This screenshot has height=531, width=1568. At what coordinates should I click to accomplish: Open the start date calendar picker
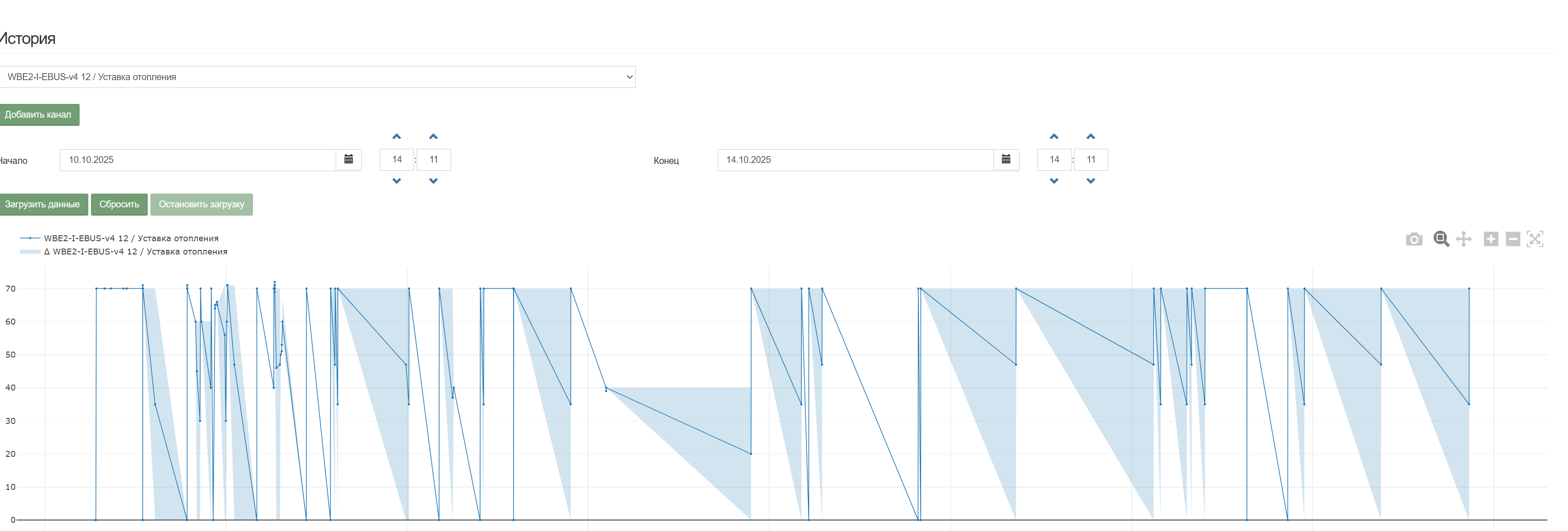point(349,160)
